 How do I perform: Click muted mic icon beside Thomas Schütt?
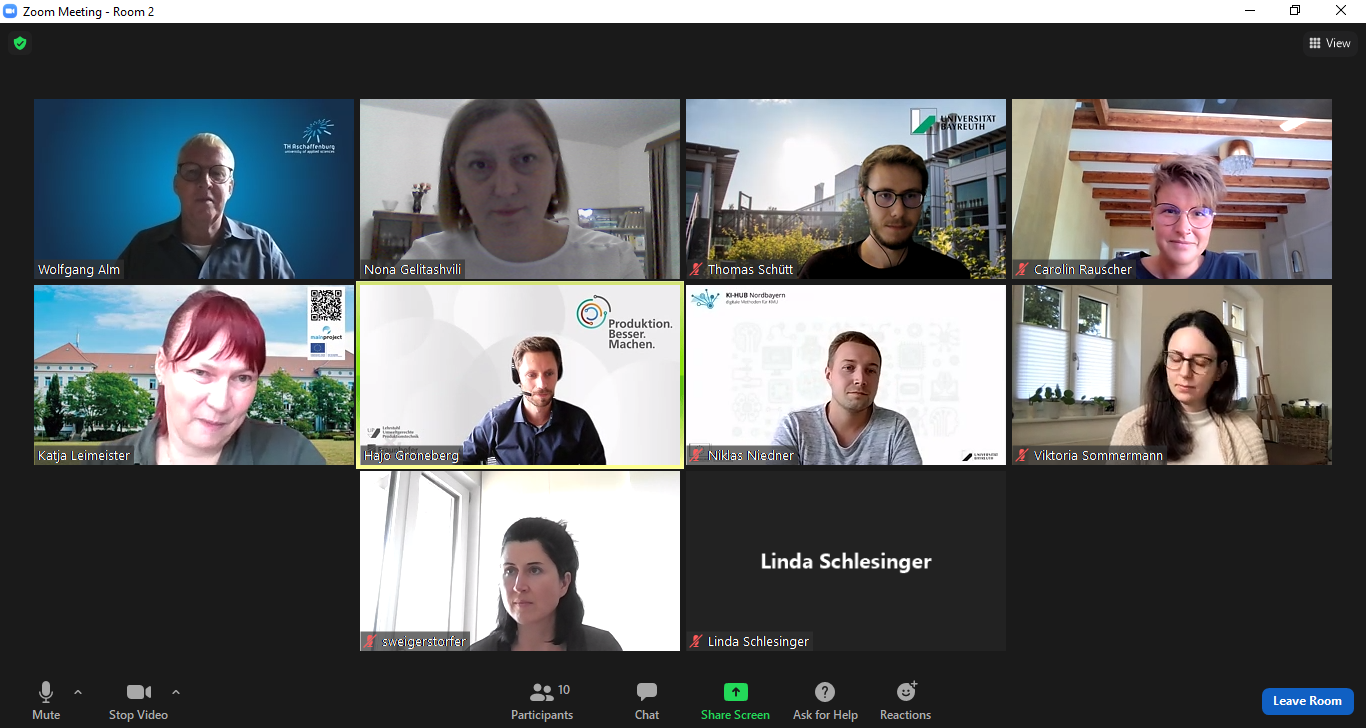pos(696,270)
